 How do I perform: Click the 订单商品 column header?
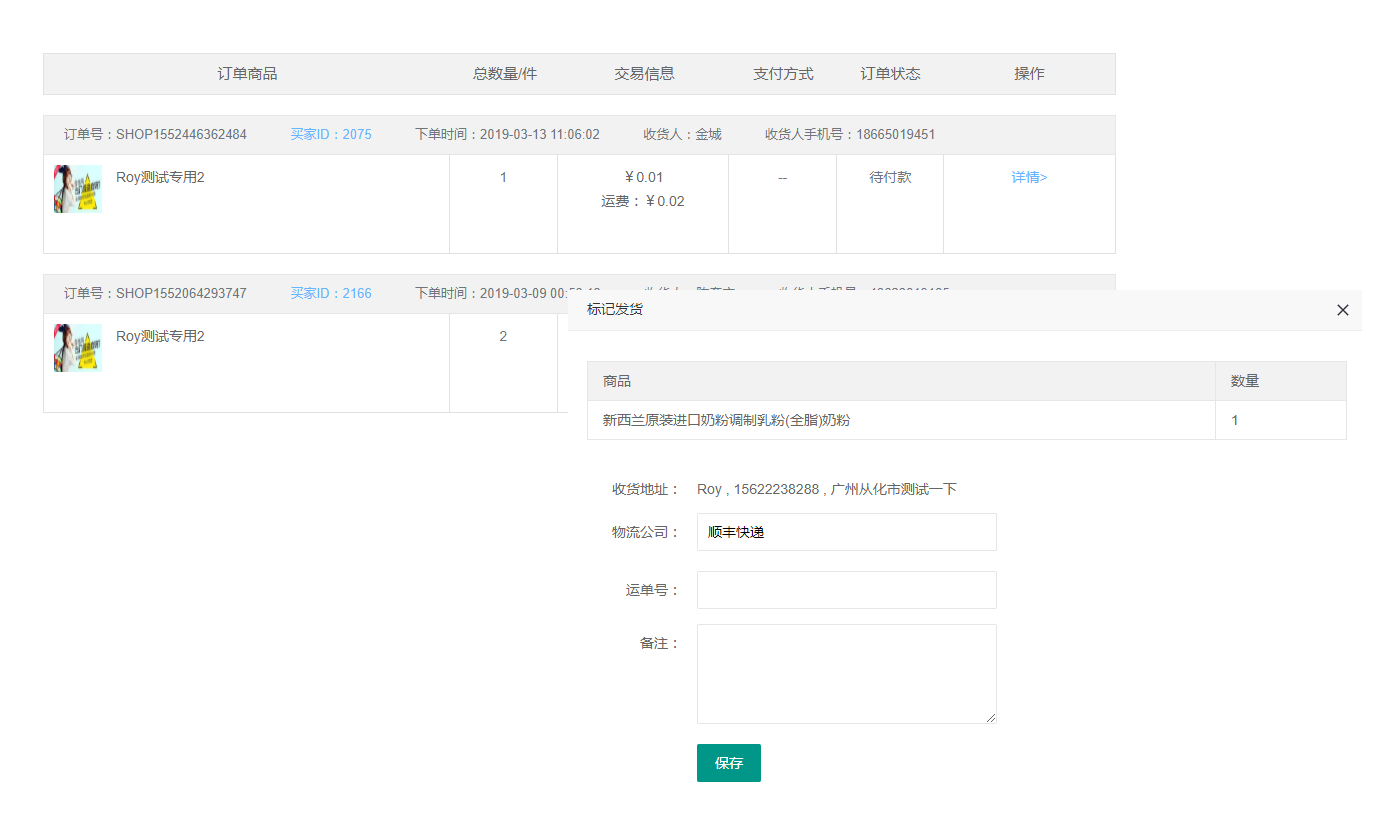tap(247, 74)
